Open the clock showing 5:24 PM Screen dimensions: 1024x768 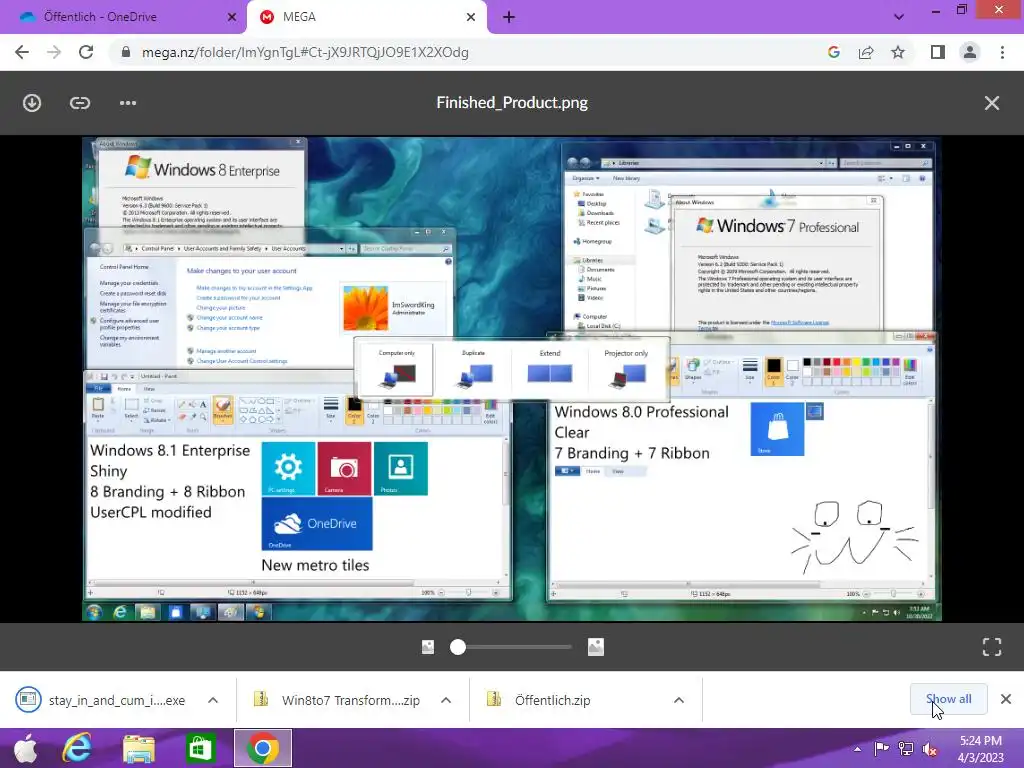pyautogui.click(x=981, y=749)
